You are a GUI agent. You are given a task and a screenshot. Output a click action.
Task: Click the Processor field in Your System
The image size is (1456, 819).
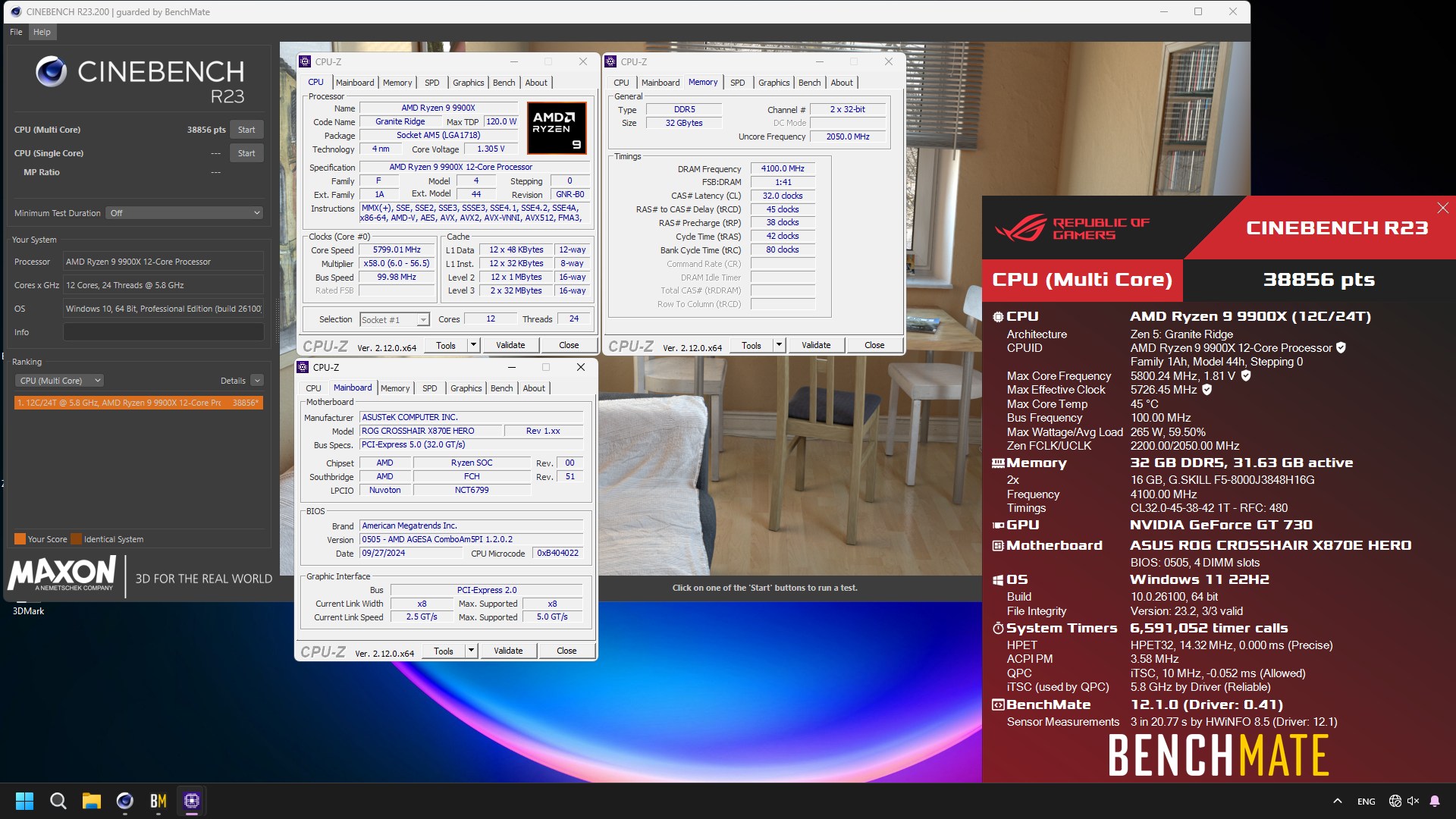(163, 262)
